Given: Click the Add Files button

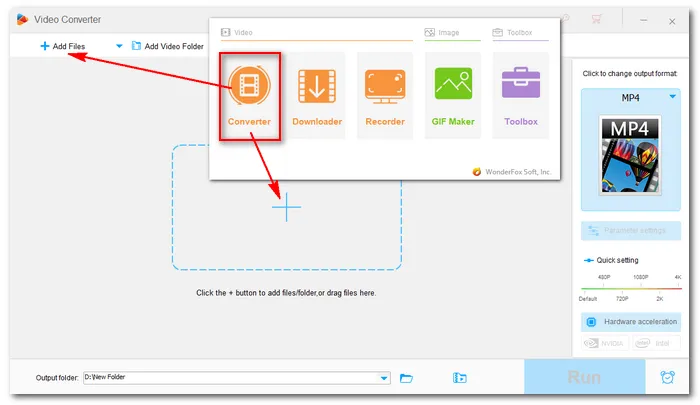Looking at the screenshot, I should click(x=63, y=46).
